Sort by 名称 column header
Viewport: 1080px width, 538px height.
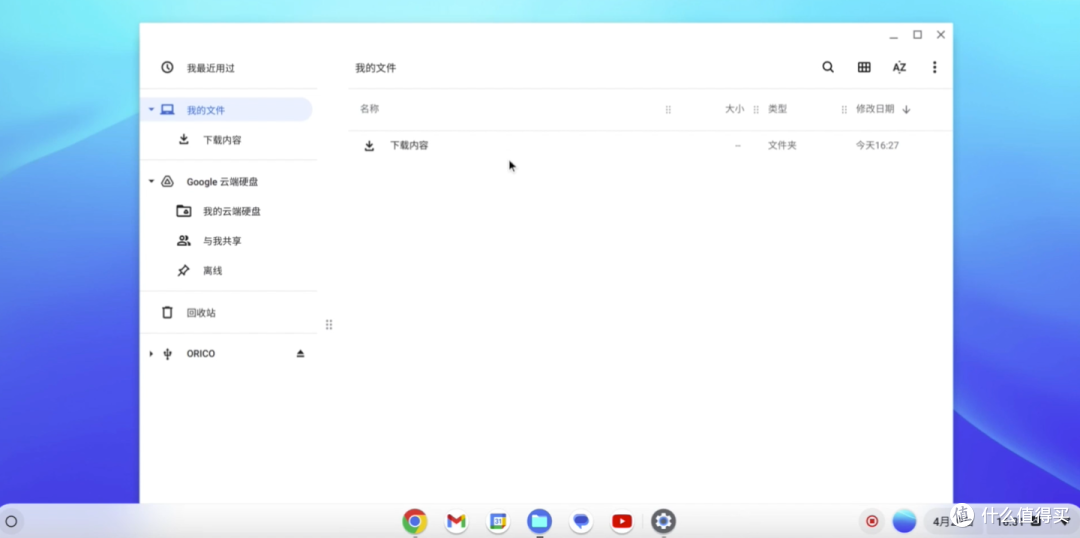point(369,109)
